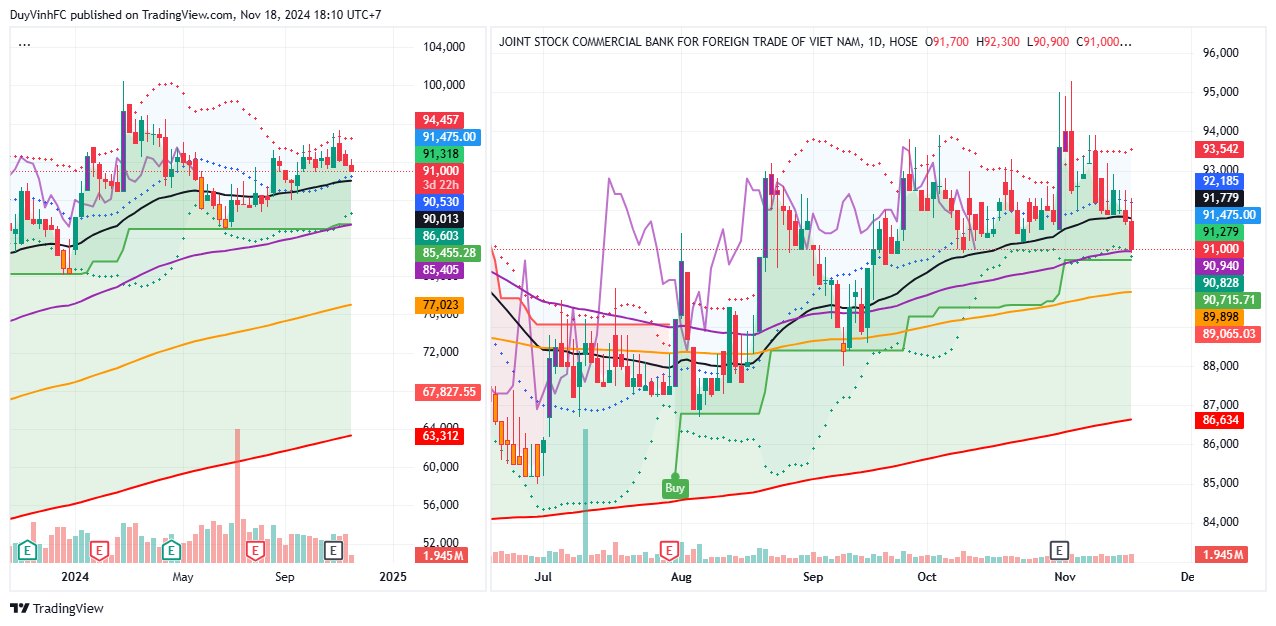1276x626 pixels.
Task: Open the green earnings marker near May
Action: point(171,550)
